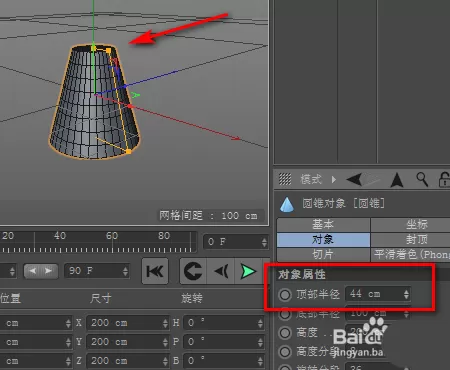Click the go to start playback button
The height and width of the screenshot is (370, 450).
155,271
